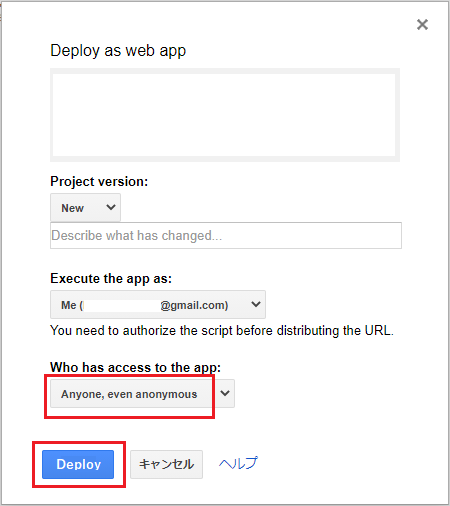Click the @gmail.com portion of executor selector
The width and height of the screenshot is (450, 506).
(194, 305)
